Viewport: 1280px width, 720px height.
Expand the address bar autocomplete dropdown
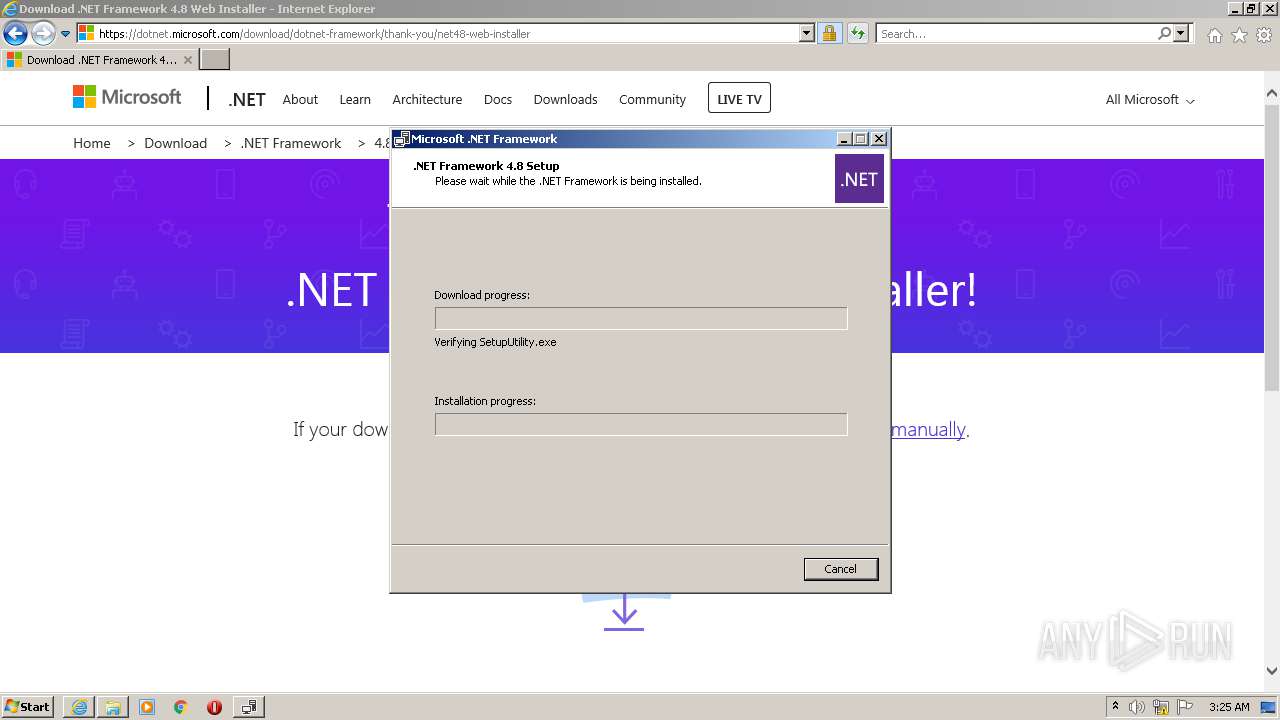point(807,33)
